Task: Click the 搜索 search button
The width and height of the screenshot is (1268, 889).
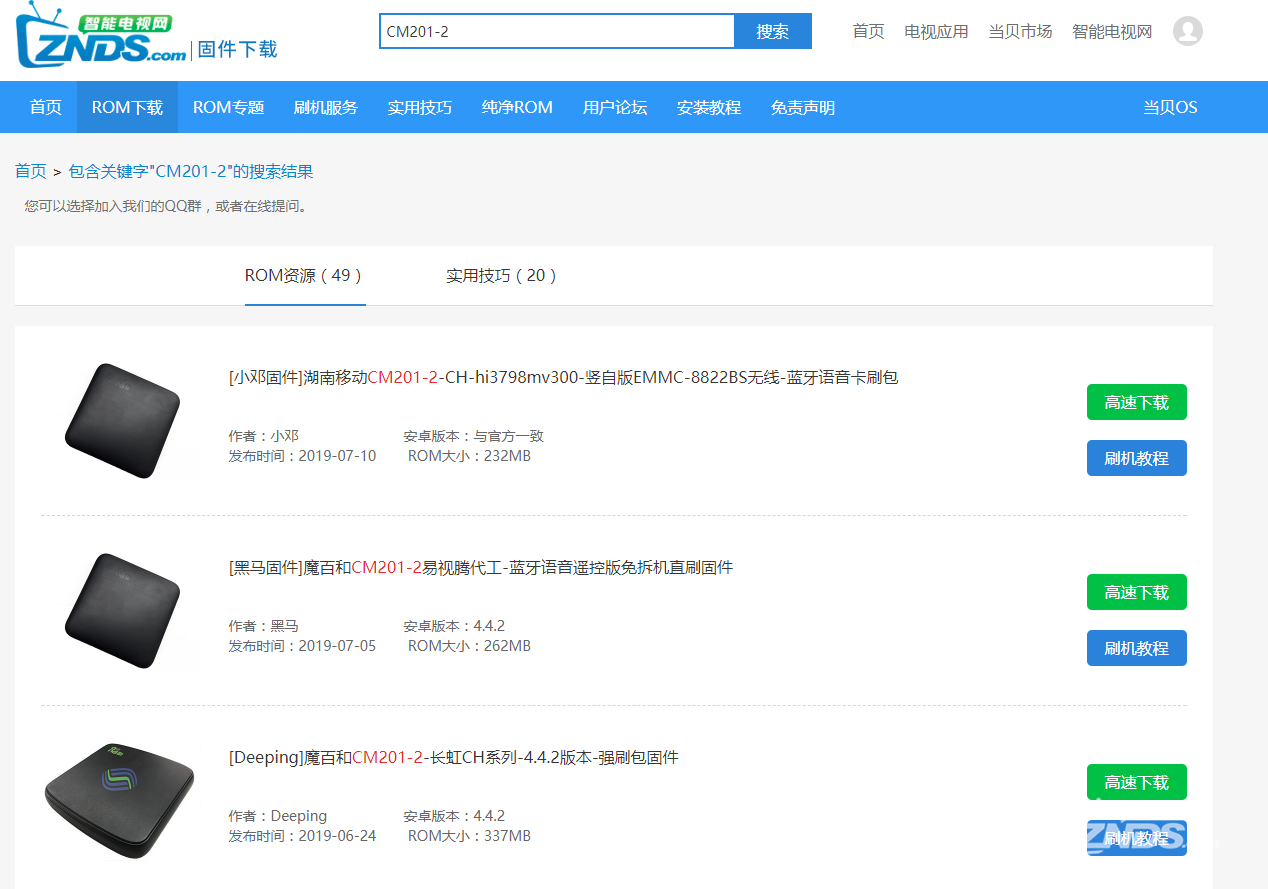Action: coord(773,31)
